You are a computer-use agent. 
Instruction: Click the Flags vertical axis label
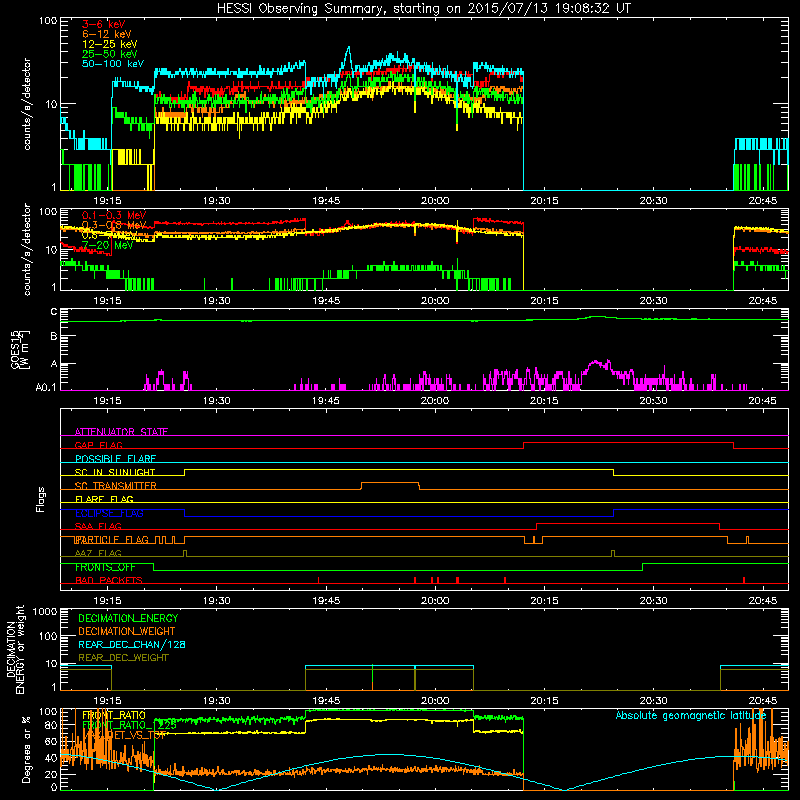pyautogui.click(x=41, y=499)
